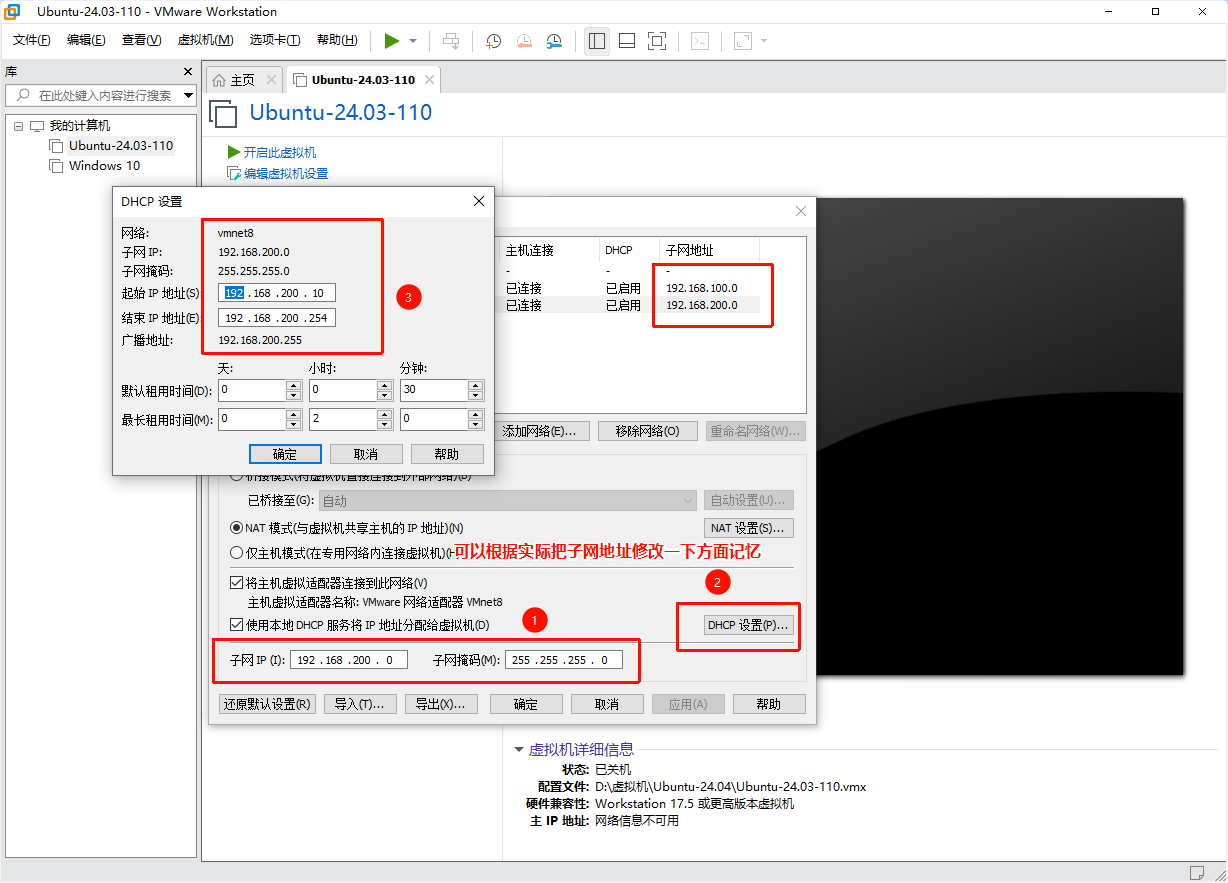Click 导入(T)... button

360,704
